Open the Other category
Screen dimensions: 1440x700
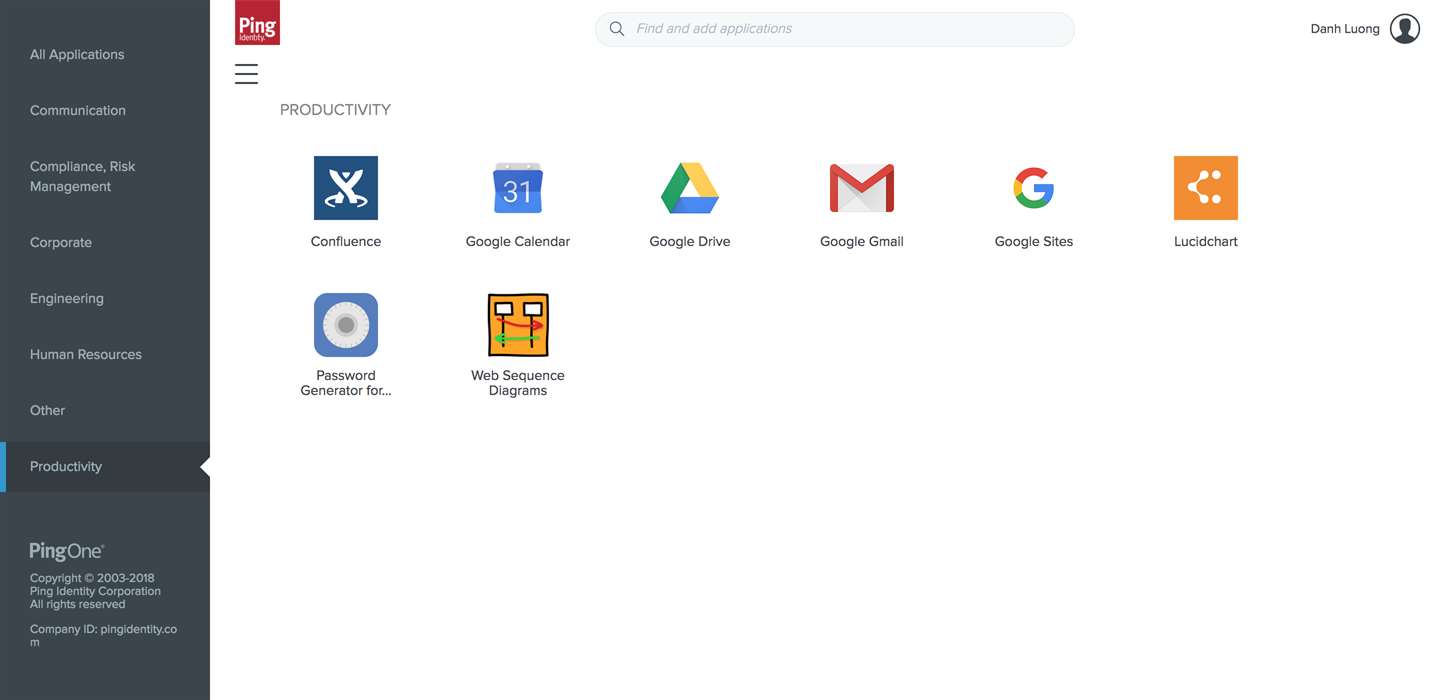point(48,411)
